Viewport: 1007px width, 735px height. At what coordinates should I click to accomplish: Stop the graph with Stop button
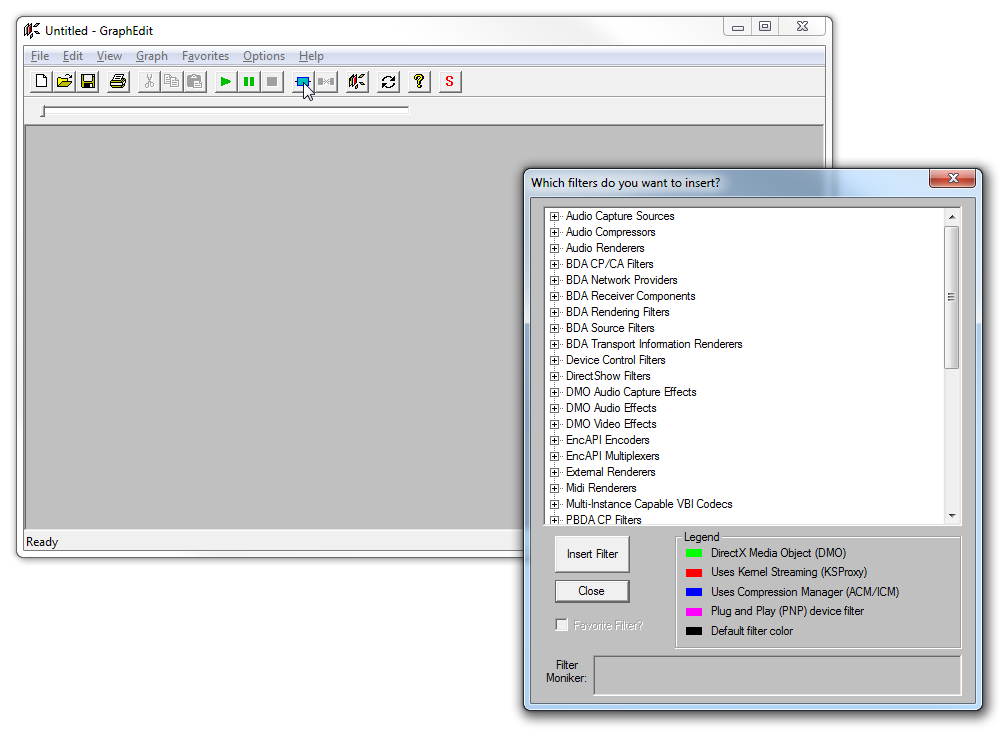point(272,82)
